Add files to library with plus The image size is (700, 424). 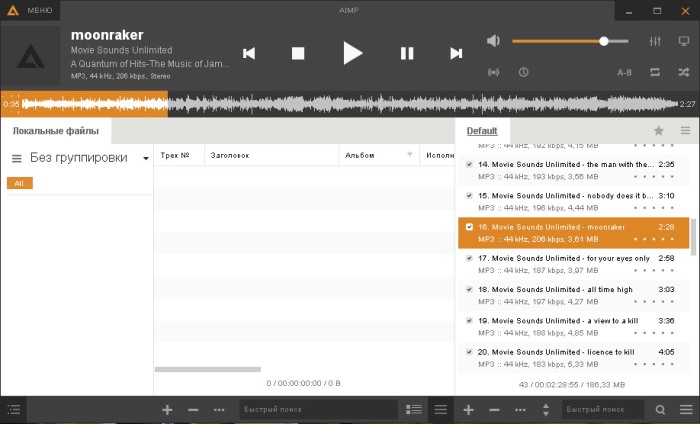click(x=167, y=410)
